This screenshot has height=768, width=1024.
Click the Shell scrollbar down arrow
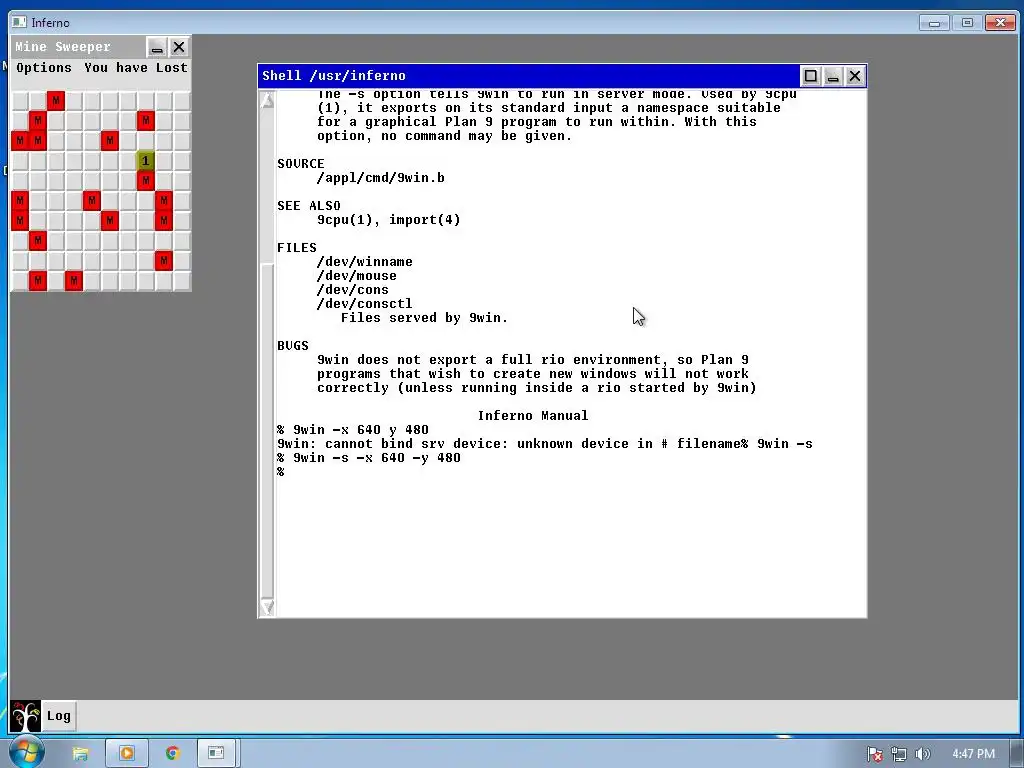coord(267,607)
